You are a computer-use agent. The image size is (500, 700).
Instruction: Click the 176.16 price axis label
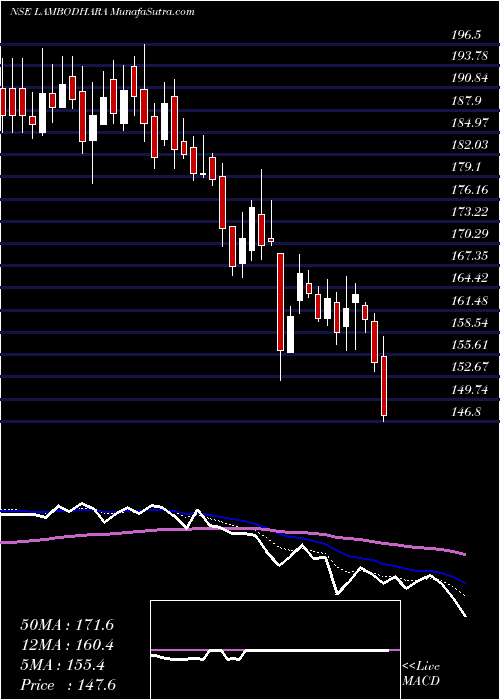470,190
